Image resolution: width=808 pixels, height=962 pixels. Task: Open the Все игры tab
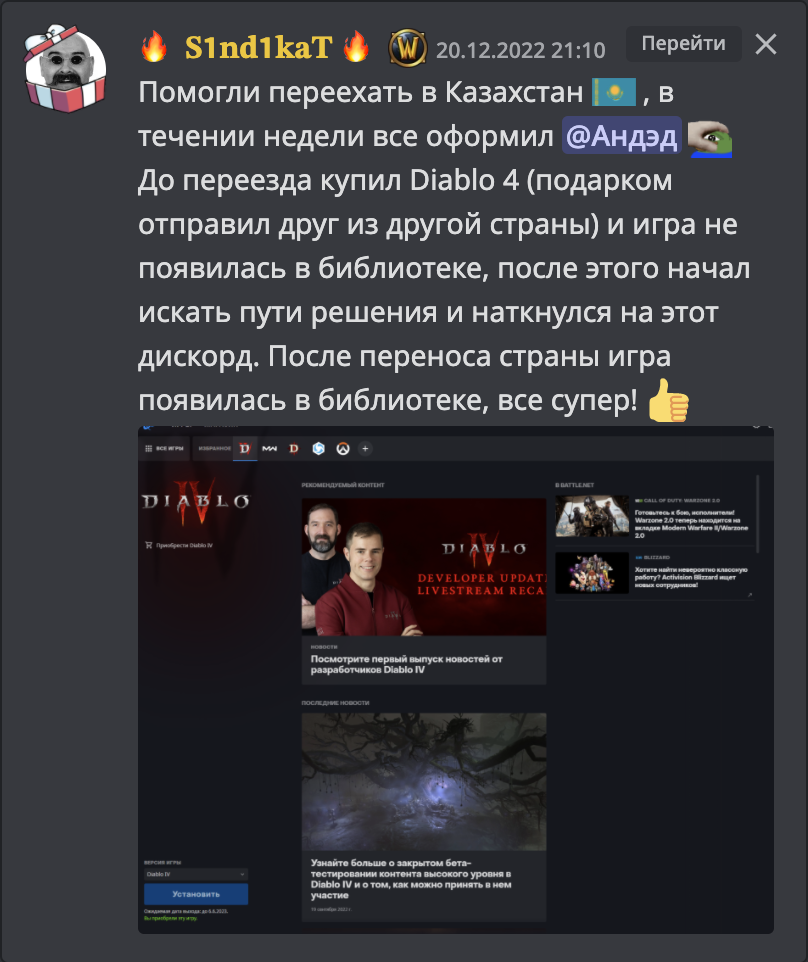(164, 448)
